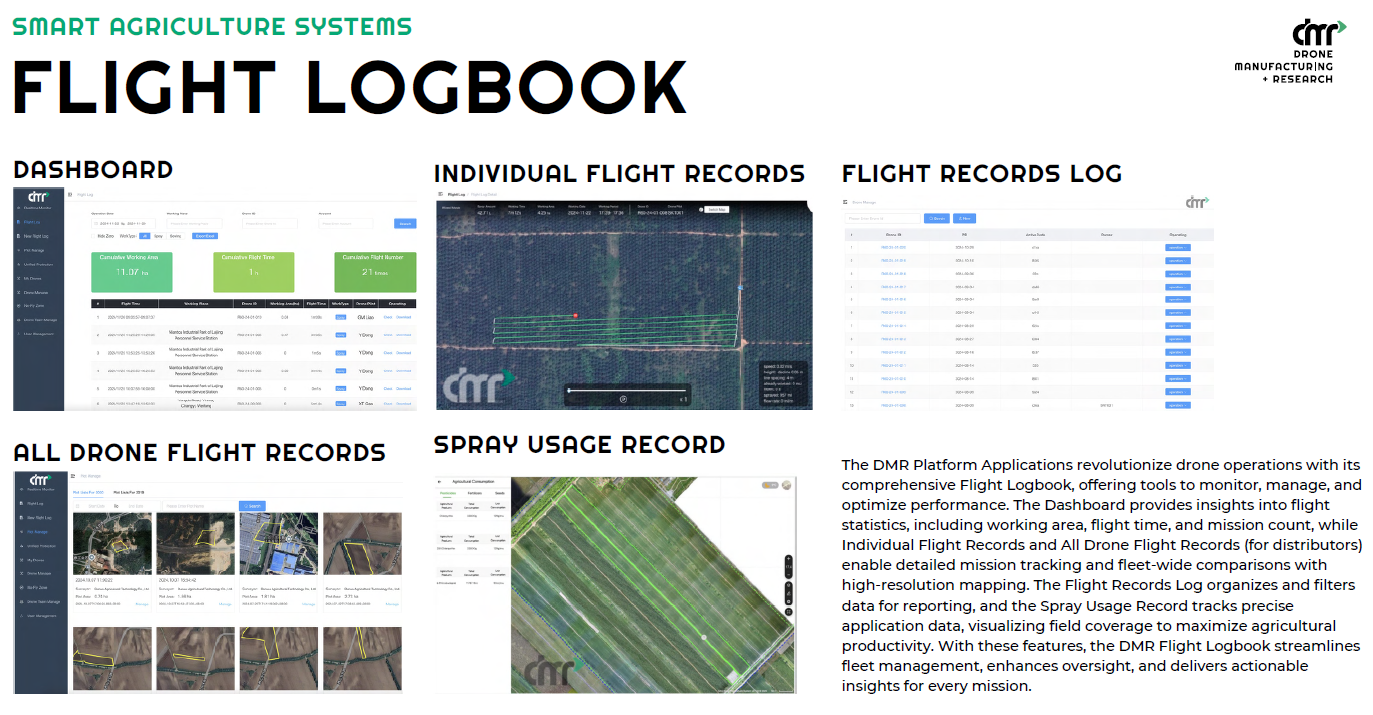Click the x1 playback speed control

point(684,399)
